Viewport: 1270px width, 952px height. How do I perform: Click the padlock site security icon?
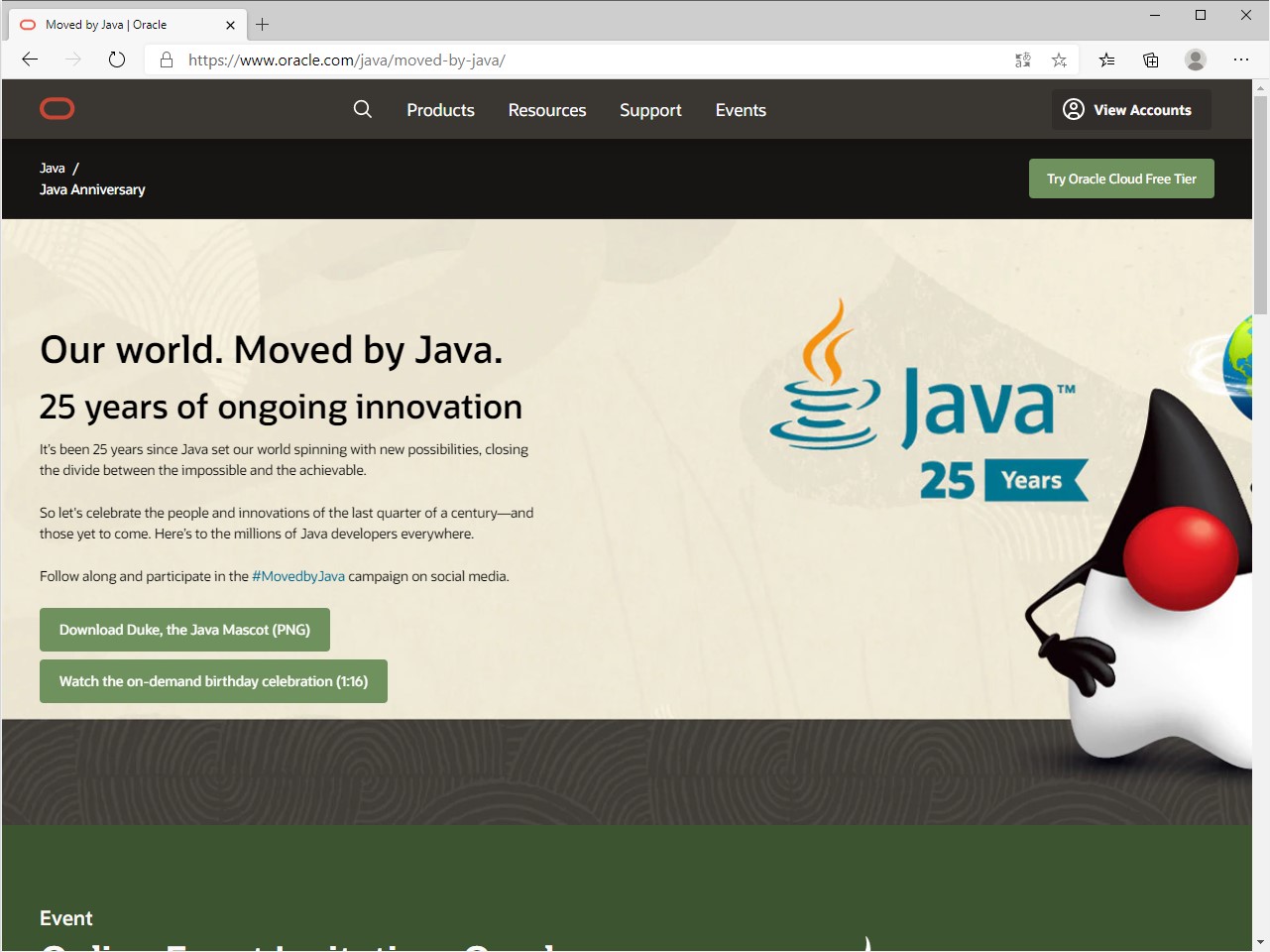[166, 59]
